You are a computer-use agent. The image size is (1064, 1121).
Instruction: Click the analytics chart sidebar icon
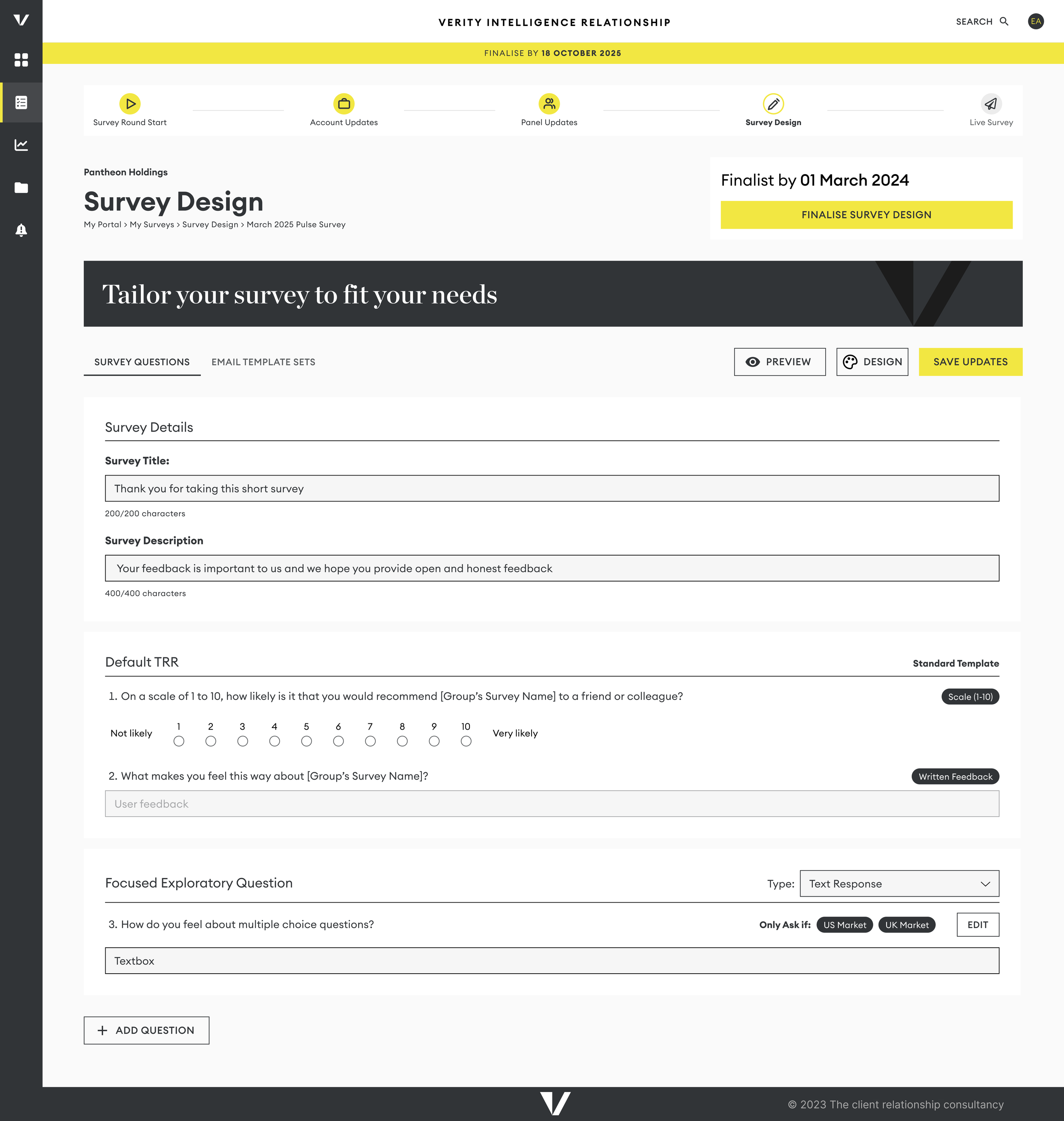point(21,145)
